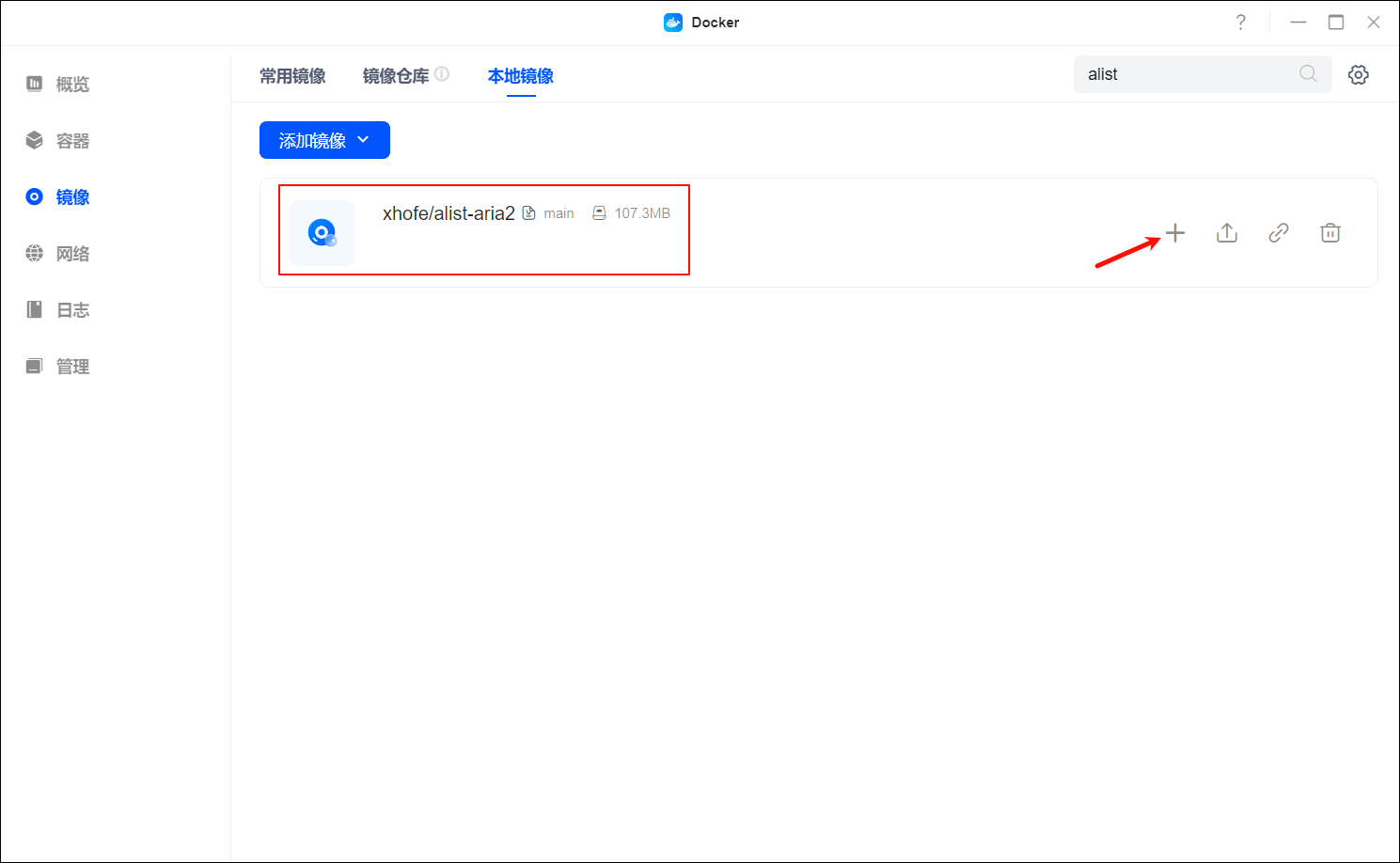Open the help question mark icon
The image size is (1400, 863).
1241,23
